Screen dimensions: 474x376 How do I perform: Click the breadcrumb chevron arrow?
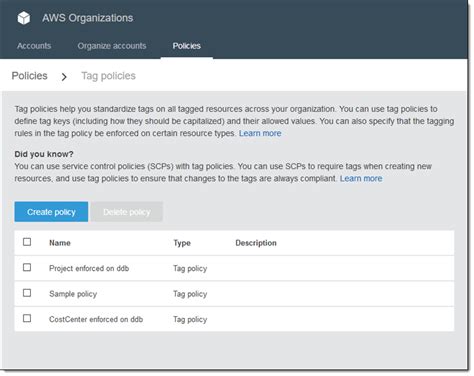tap(64, 77)
